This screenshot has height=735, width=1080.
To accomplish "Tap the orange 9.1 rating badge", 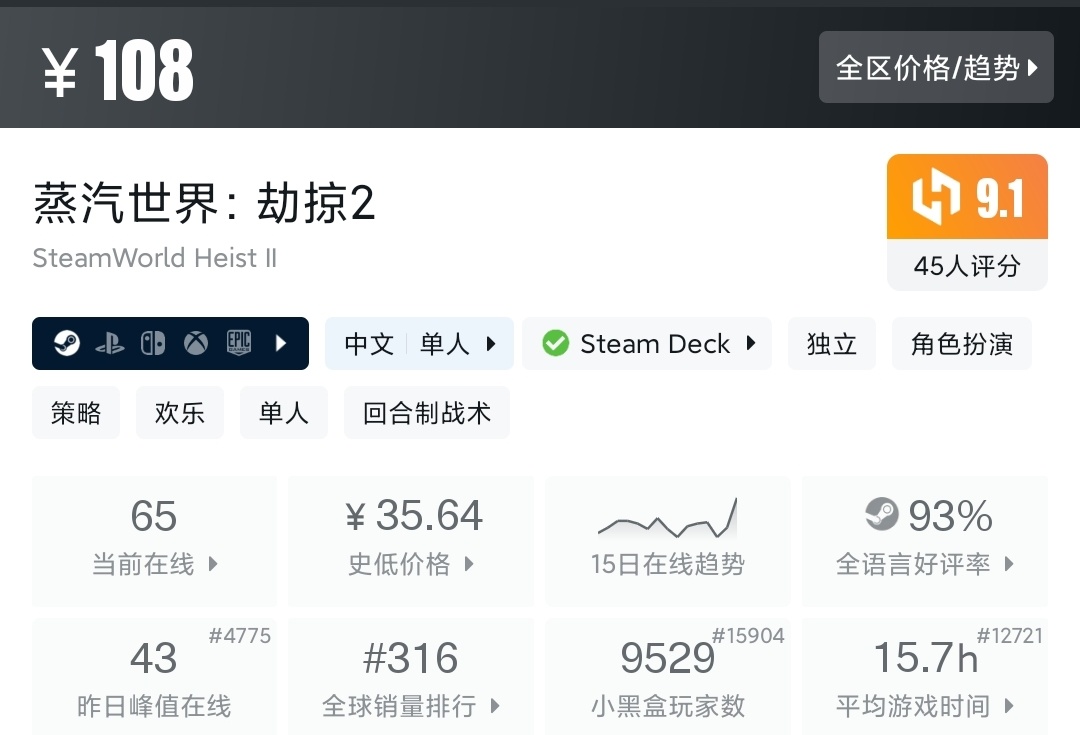I will tap(967, 197).
